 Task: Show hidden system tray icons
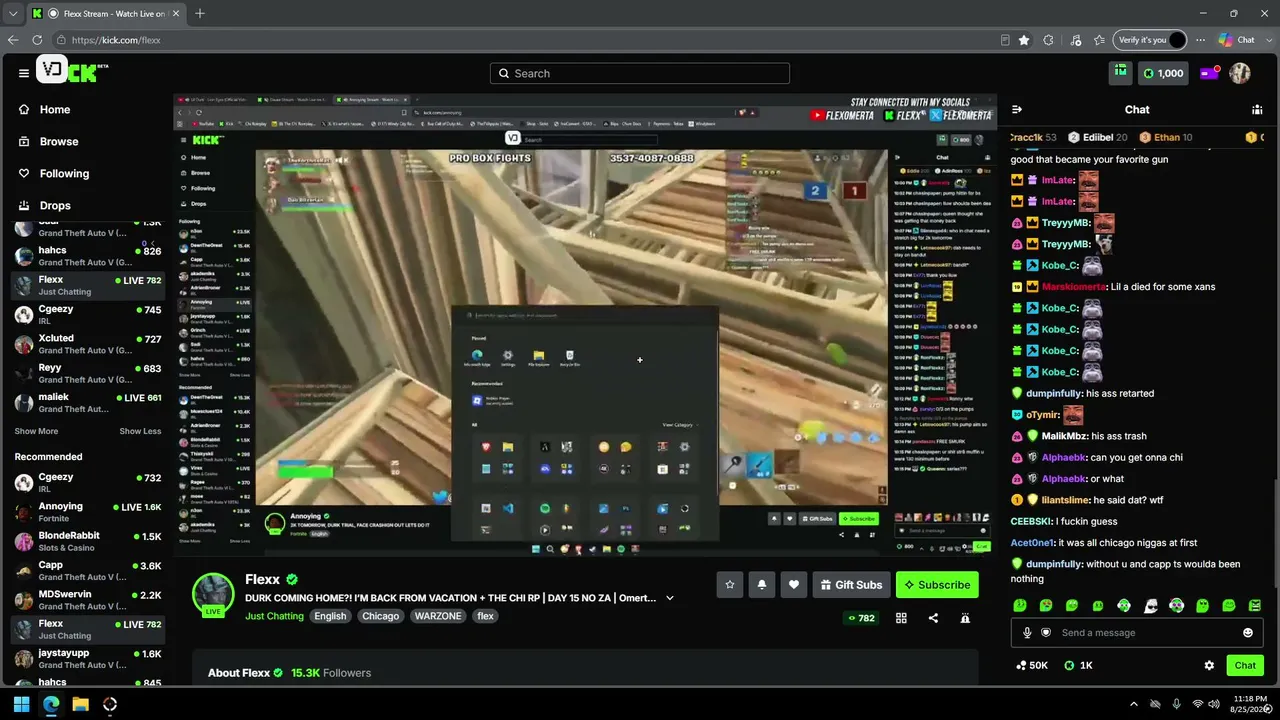point(1133,704)
